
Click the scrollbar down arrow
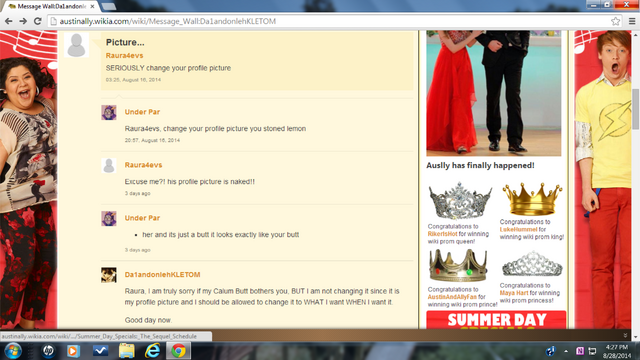[636, 337]
